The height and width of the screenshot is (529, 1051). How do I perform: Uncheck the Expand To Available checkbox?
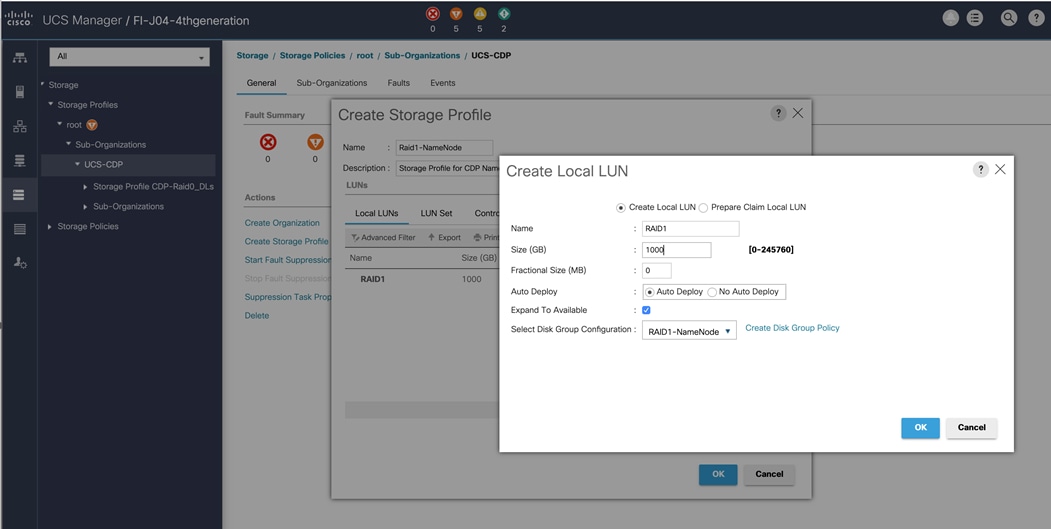pyautogui.click(x=646, y=310)
